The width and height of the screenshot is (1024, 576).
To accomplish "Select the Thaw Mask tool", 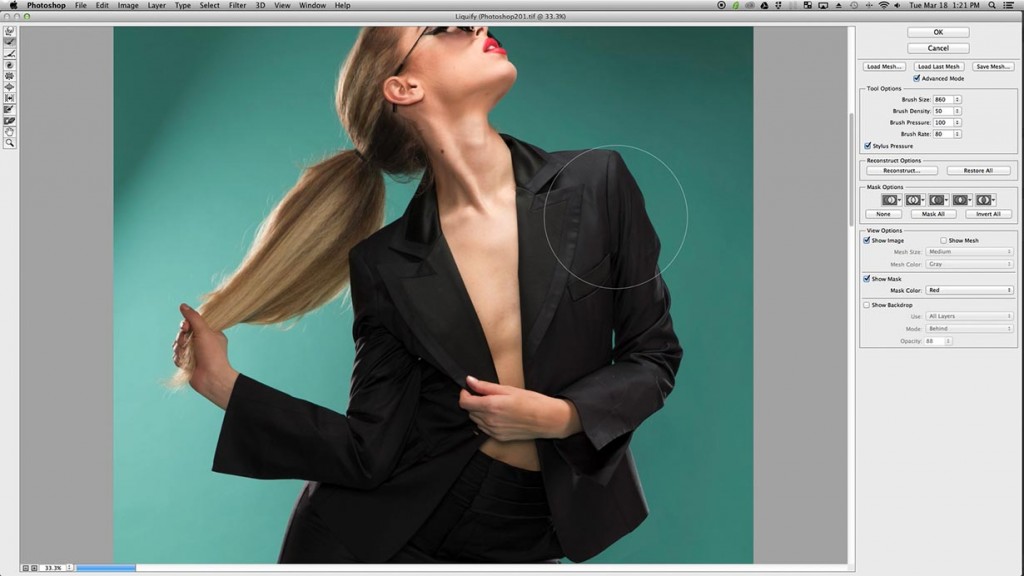I will tap(10, 120).
